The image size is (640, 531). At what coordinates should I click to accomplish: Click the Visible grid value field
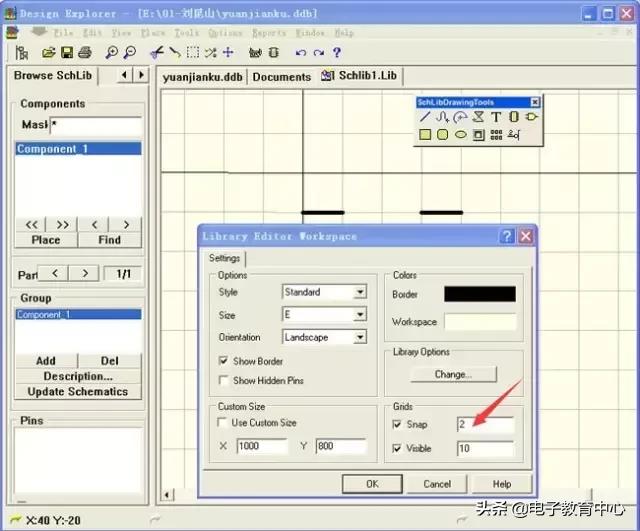485,449
